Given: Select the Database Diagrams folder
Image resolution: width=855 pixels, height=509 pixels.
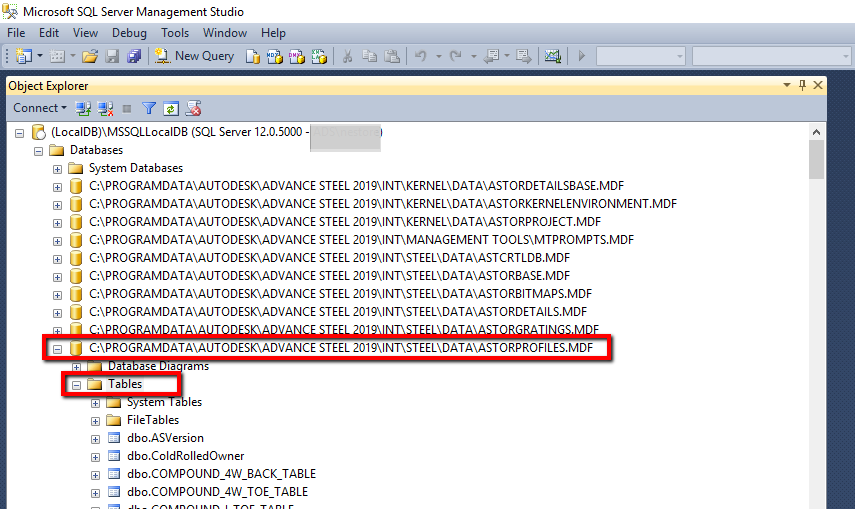Looking at the screenshot, I should pyautogui.click(x=158, y=366).
